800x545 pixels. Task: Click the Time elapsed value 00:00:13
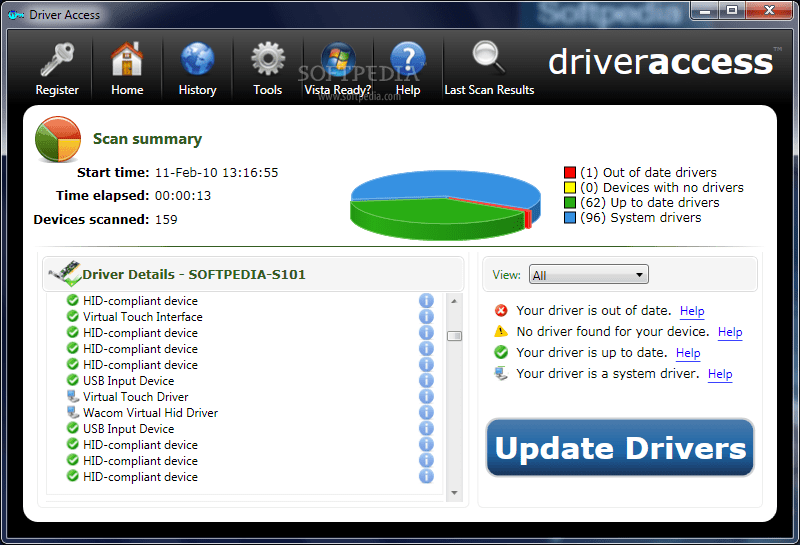[x=183, y=195]
